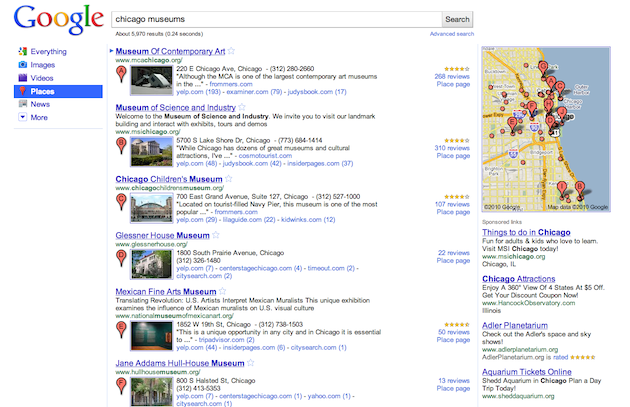This screenshot has width=630, height=407.
Task: Select Images in the sidebar
Action: (43, 65)
